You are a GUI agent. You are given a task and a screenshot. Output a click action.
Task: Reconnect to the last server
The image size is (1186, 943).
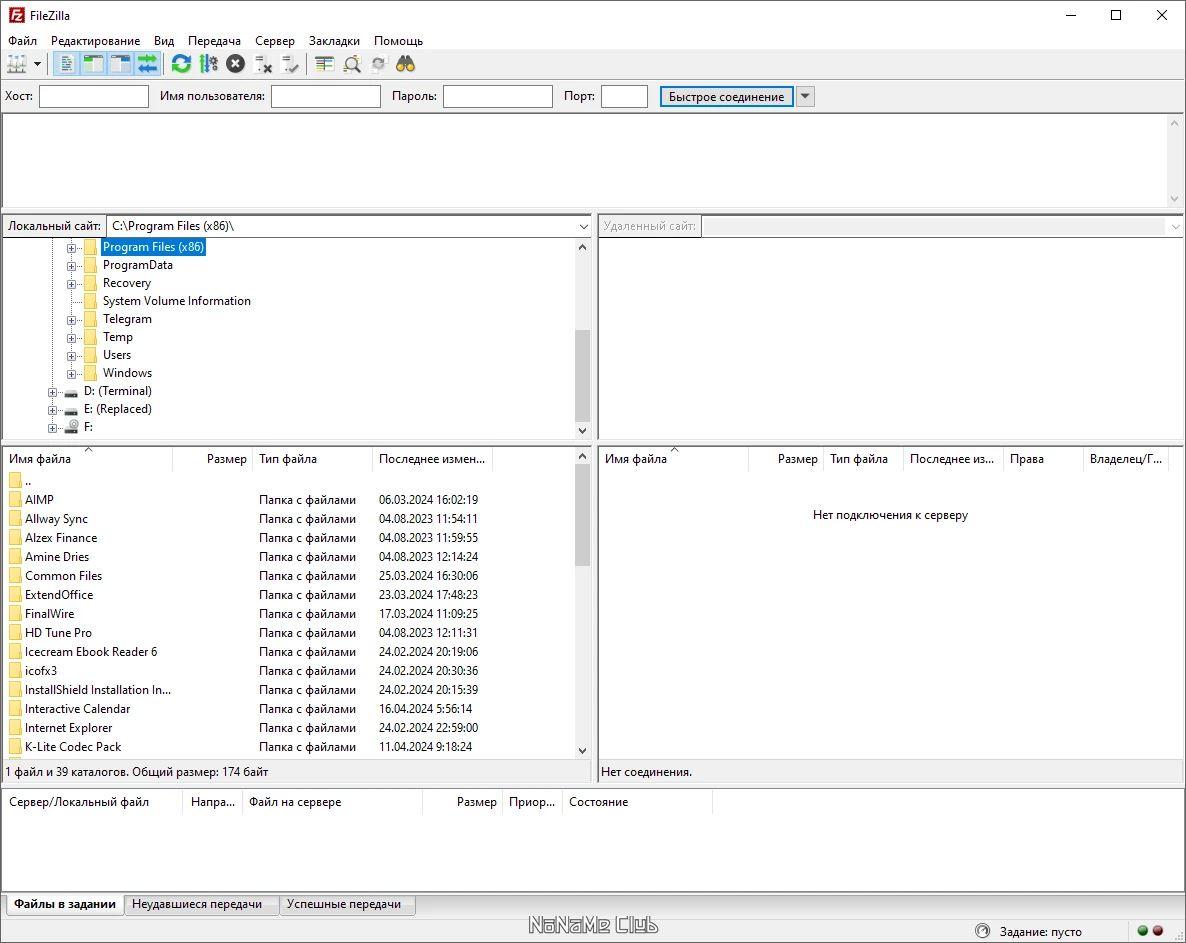290,64
